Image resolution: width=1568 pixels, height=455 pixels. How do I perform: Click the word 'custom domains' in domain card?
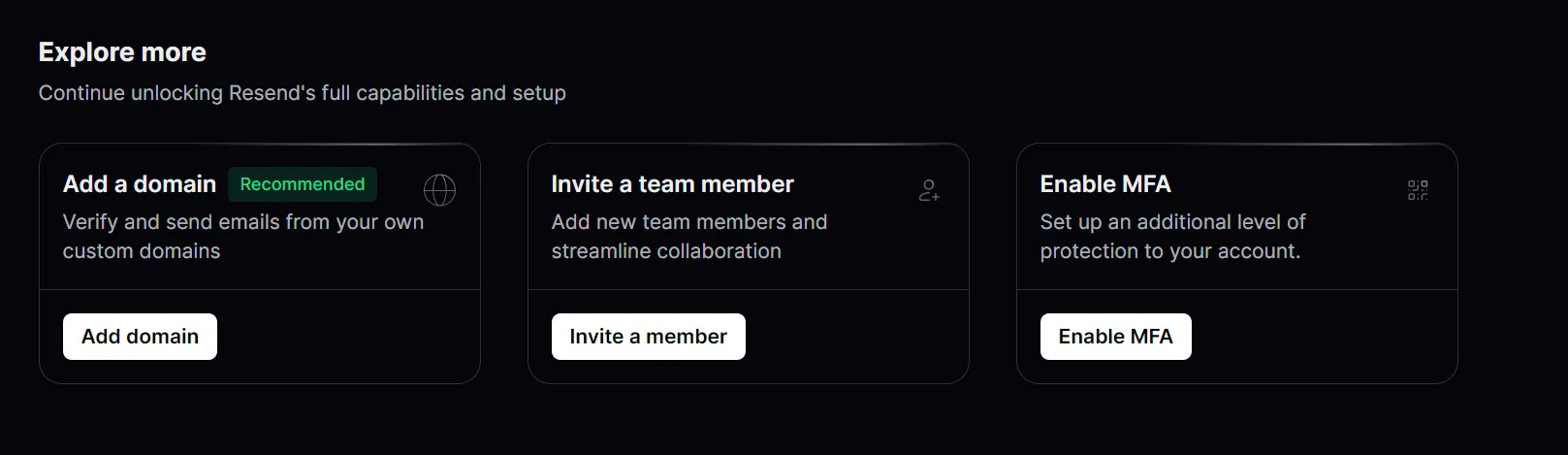click(x=142, y=251)
